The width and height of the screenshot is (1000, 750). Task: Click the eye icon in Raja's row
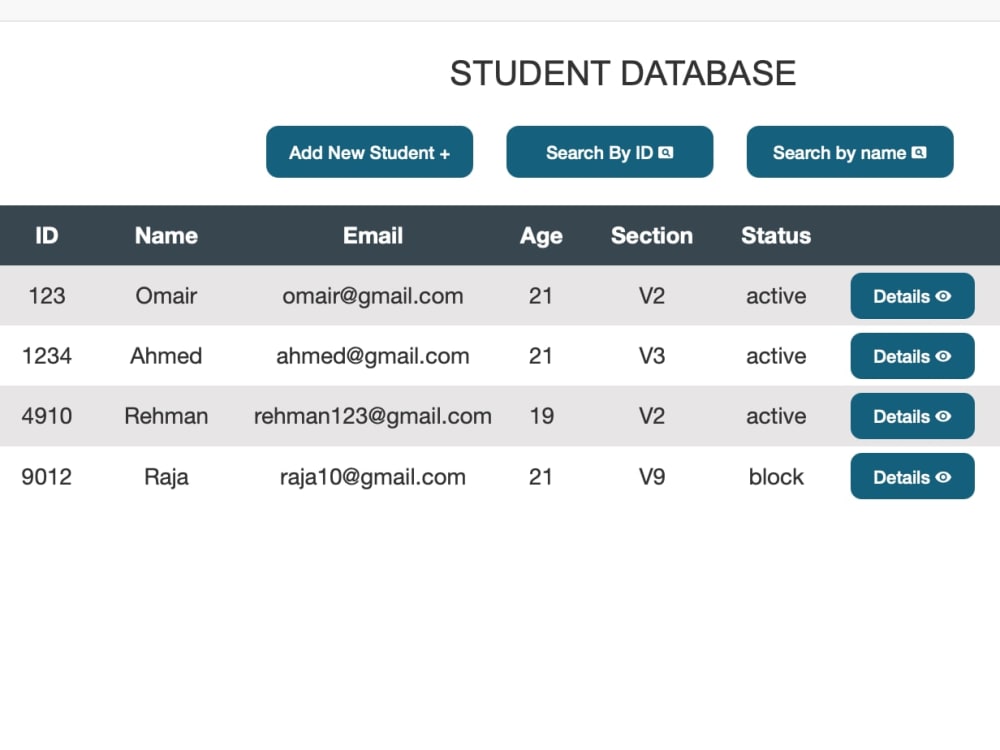[943, 476]
